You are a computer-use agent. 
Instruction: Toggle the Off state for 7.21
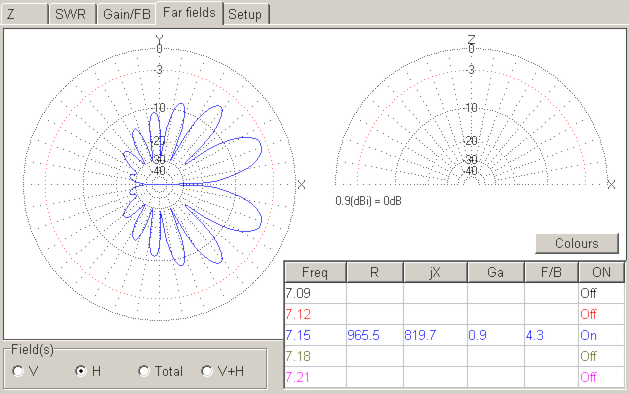pos(601,377)
